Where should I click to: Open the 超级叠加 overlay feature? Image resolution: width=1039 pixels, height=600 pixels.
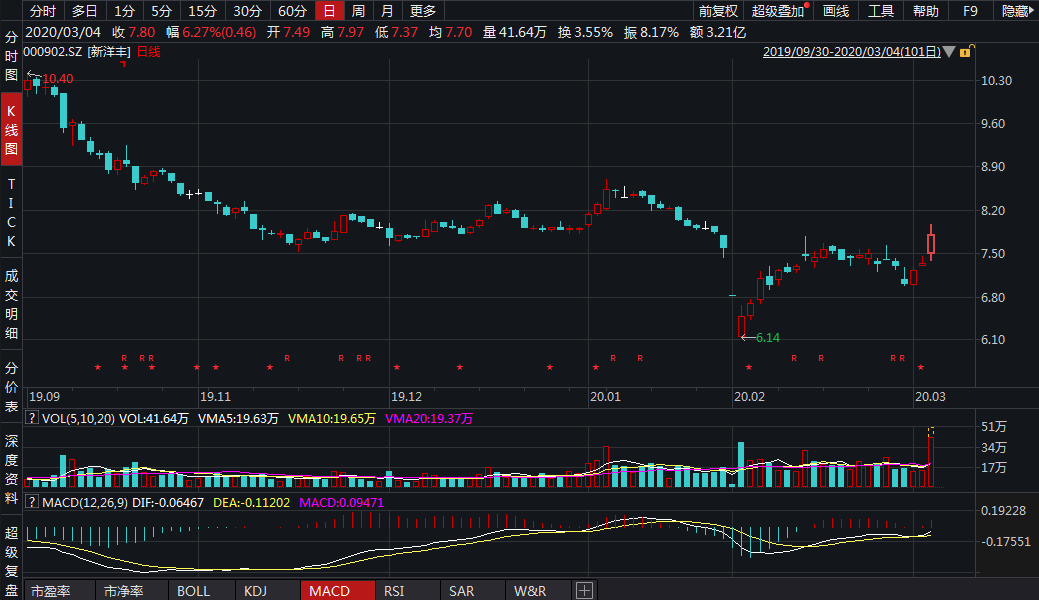click(779, 11)
